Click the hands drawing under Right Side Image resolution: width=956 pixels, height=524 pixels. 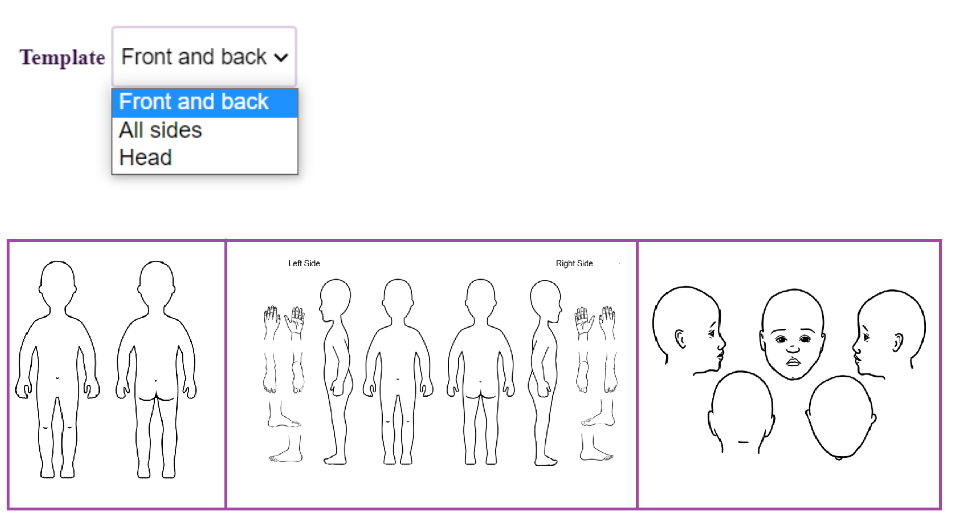(x=596, y=322)
